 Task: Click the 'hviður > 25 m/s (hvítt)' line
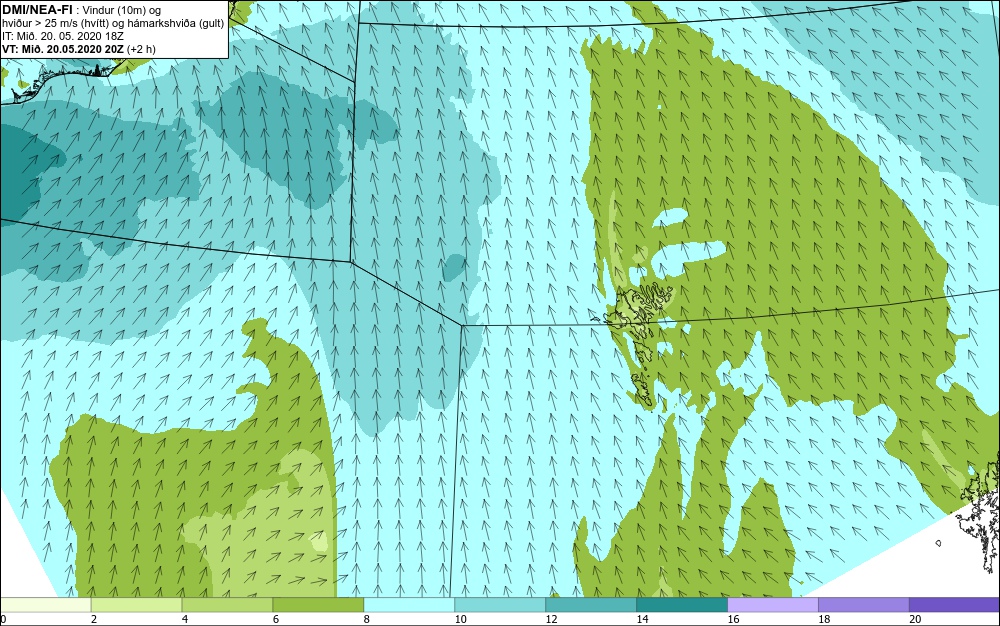[112, 23]
